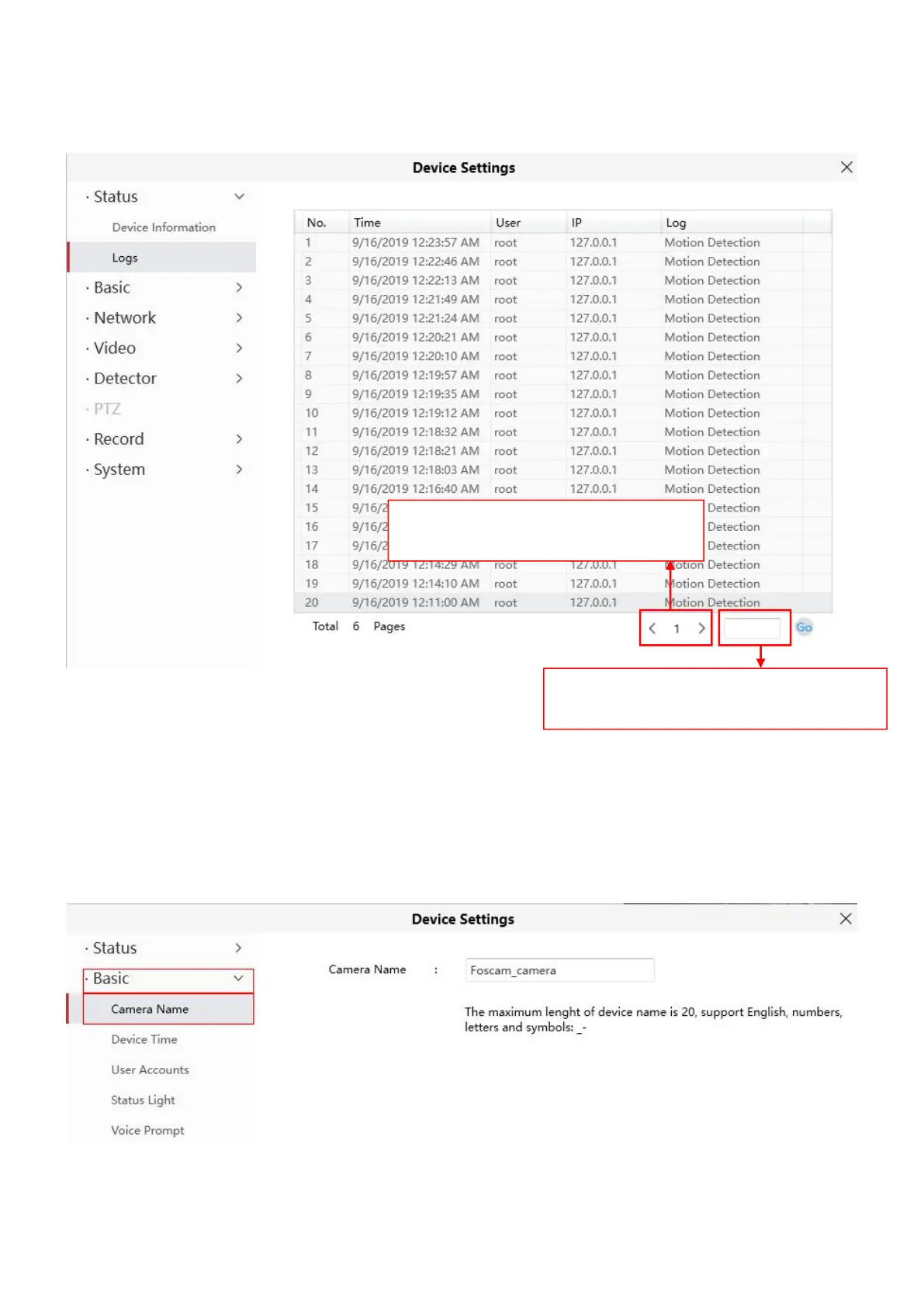Click current page number 1 in pager

point(677,629)
